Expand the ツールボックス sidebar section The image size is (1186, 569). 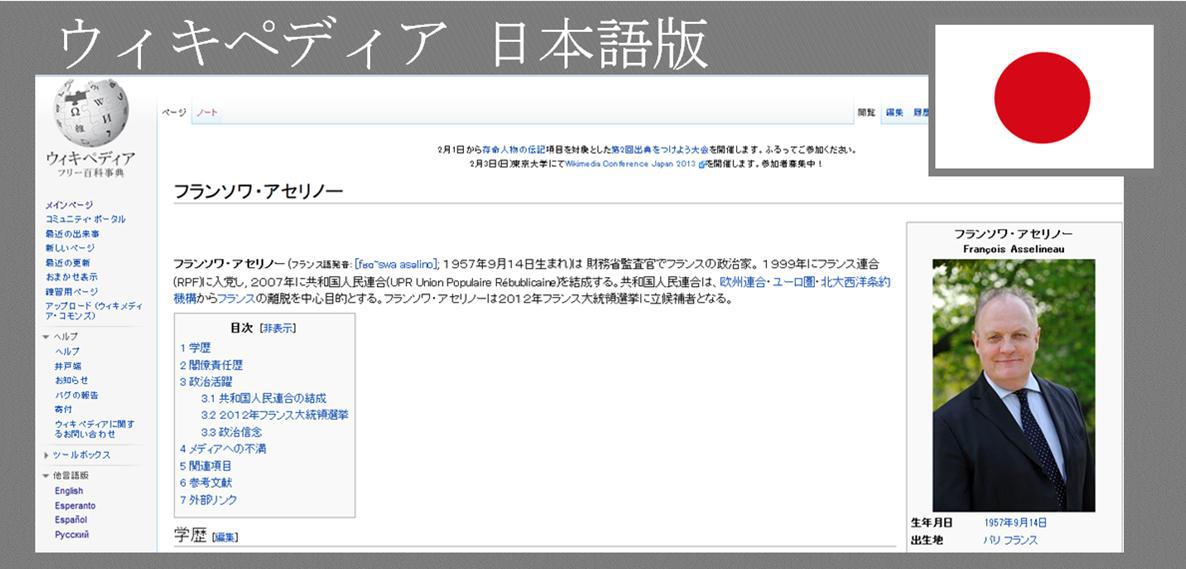(47, 455)
